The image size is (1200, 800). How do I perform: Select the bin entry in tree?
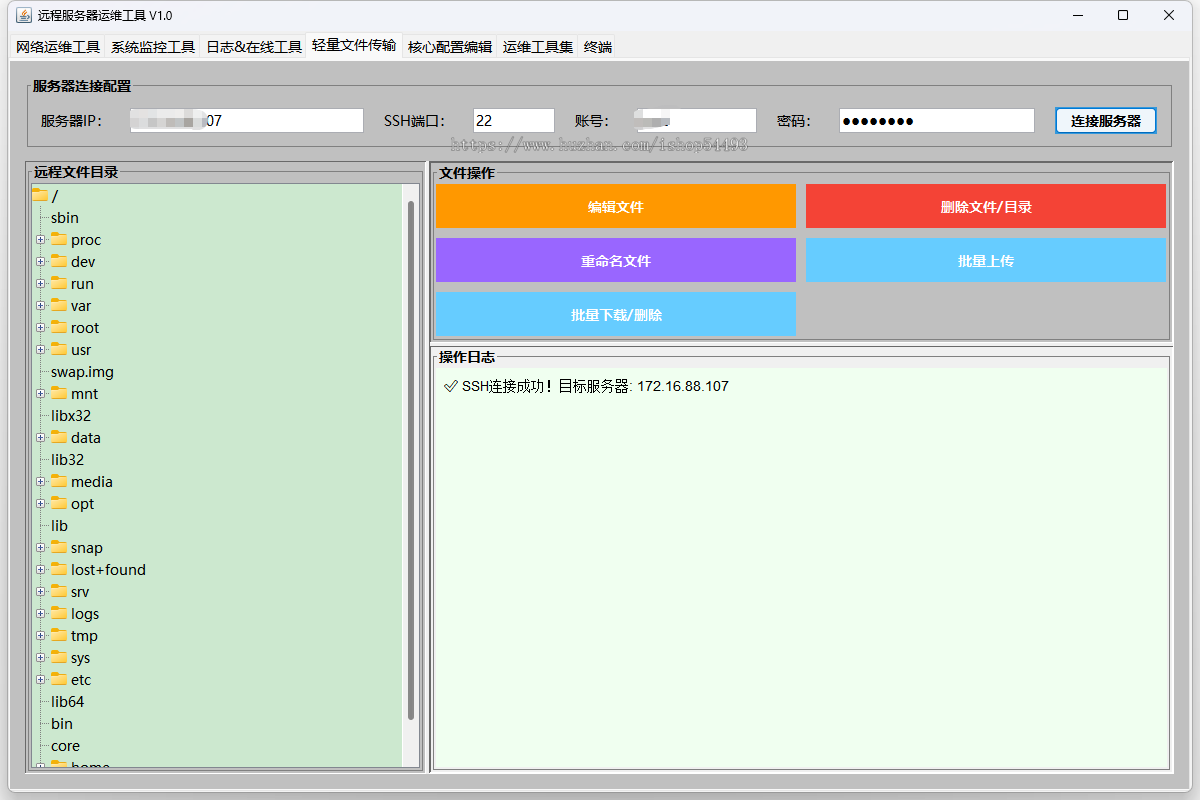click(x=62, y=724)
